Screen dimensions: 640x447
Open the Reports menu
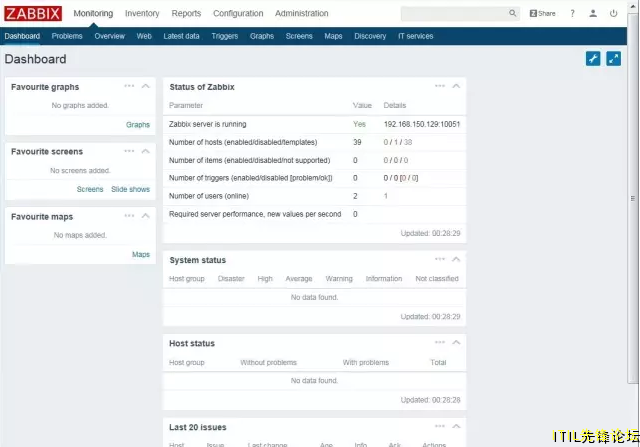[186, 13]
